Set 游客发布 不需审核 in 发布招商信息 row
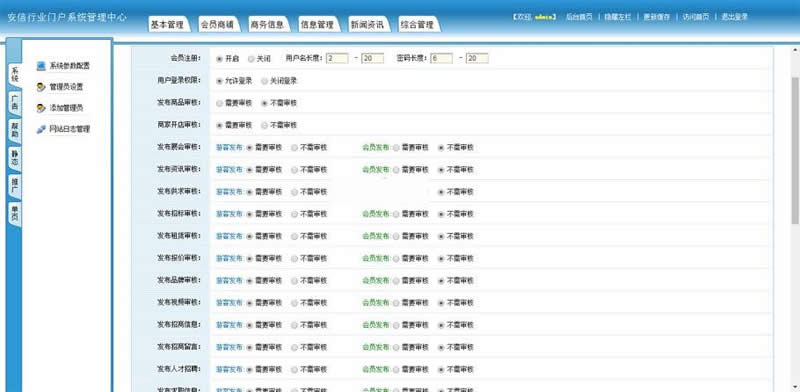 [294, 325]
